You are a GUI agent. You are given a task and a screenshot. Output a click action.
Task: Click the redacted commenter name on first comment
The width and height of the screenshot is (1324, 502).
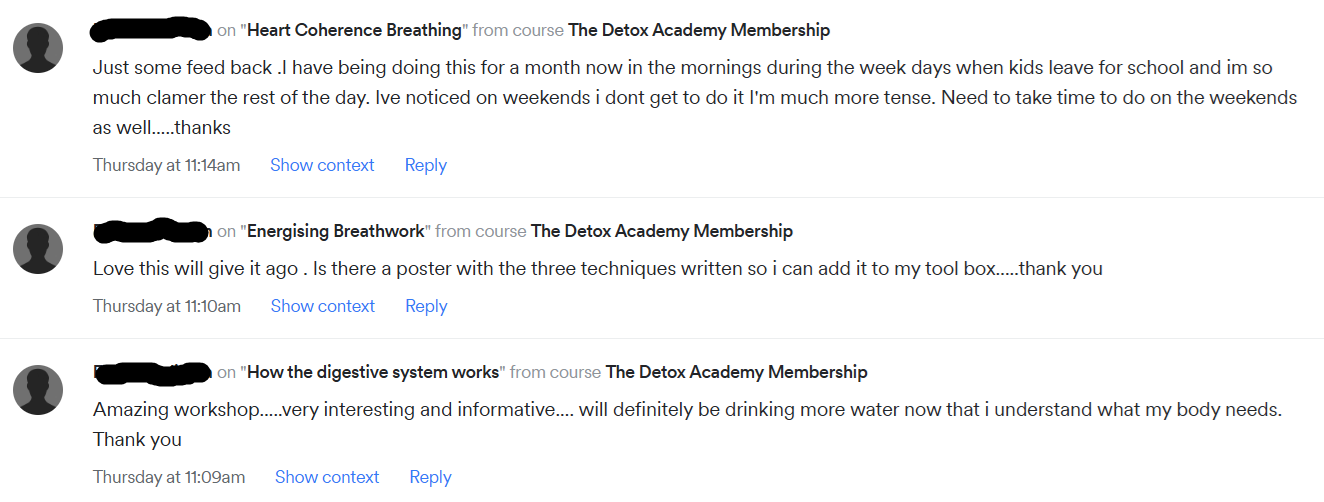click(151, 30)
